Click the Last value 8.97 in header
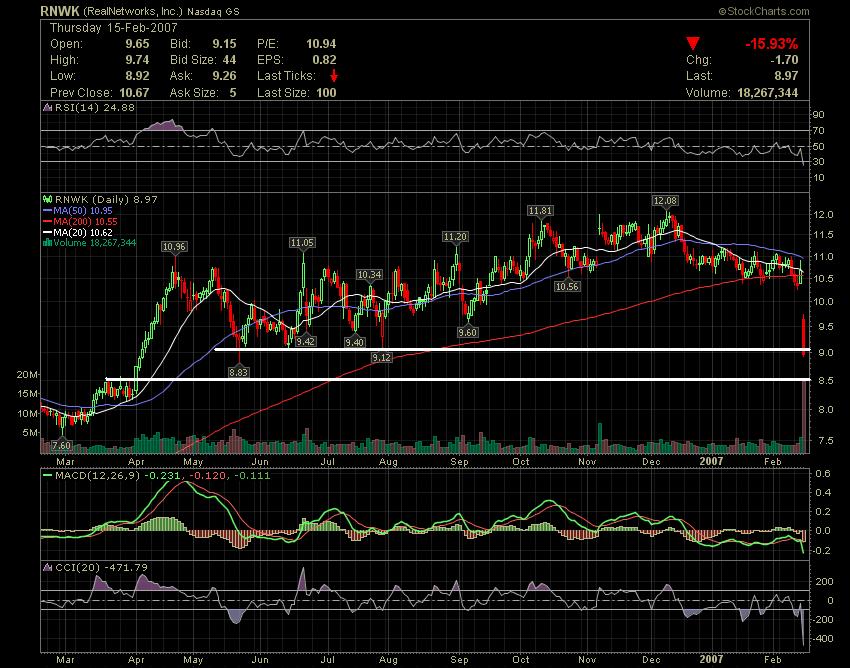 coord(786,76)
